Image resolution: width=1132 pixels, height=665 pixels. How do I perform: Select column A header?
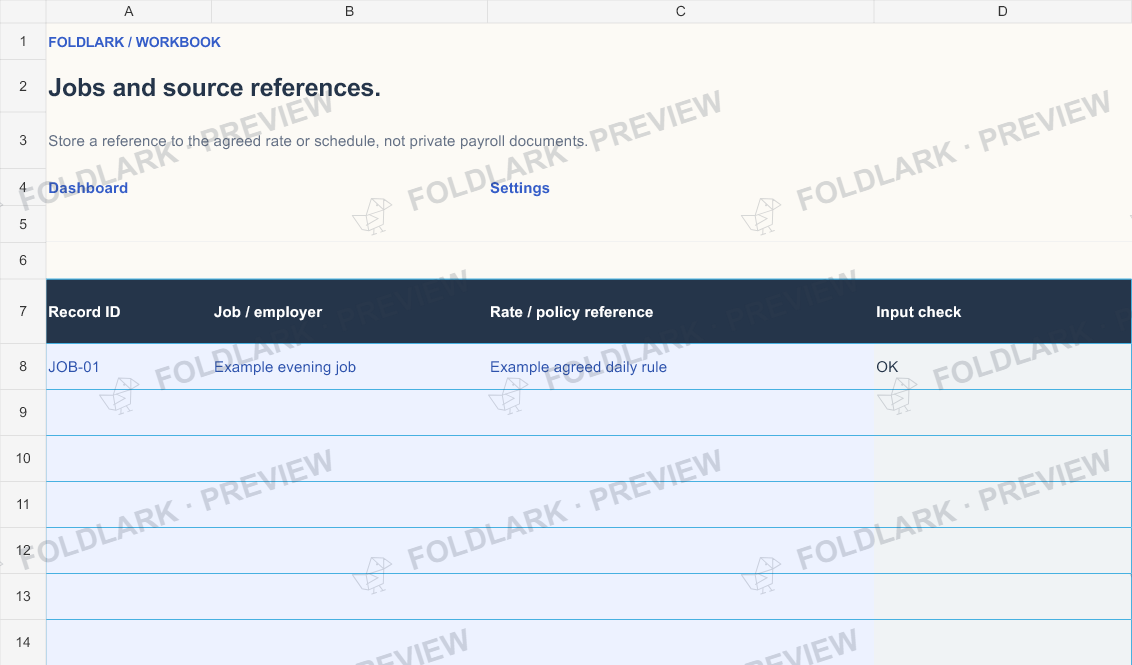[x=129, y=12]
